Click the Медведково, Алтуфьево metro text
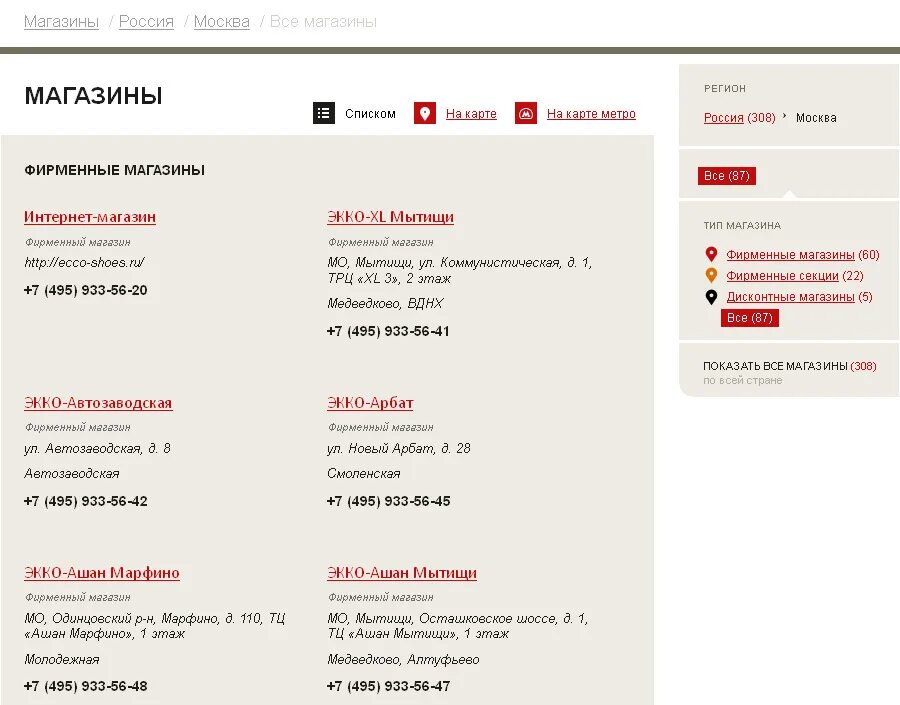The height and width of the screenshot is (705, 900). click(404, 660)
